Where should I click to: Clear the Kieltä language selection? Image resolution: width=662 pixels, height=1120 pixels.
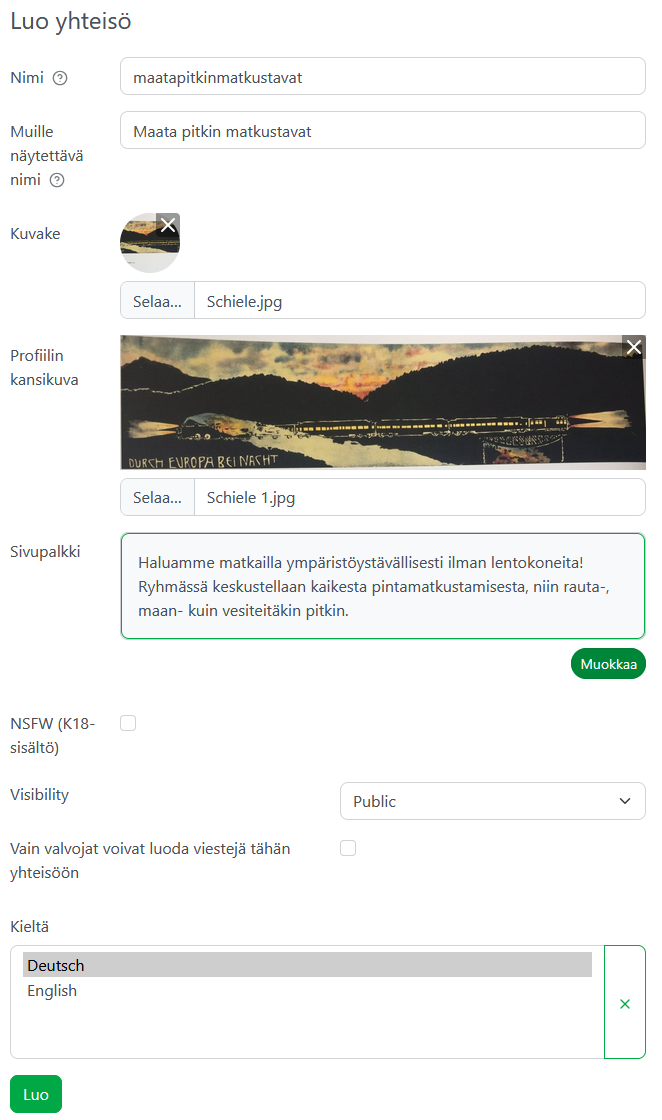pyautogui.click(x=625, y=1003)
